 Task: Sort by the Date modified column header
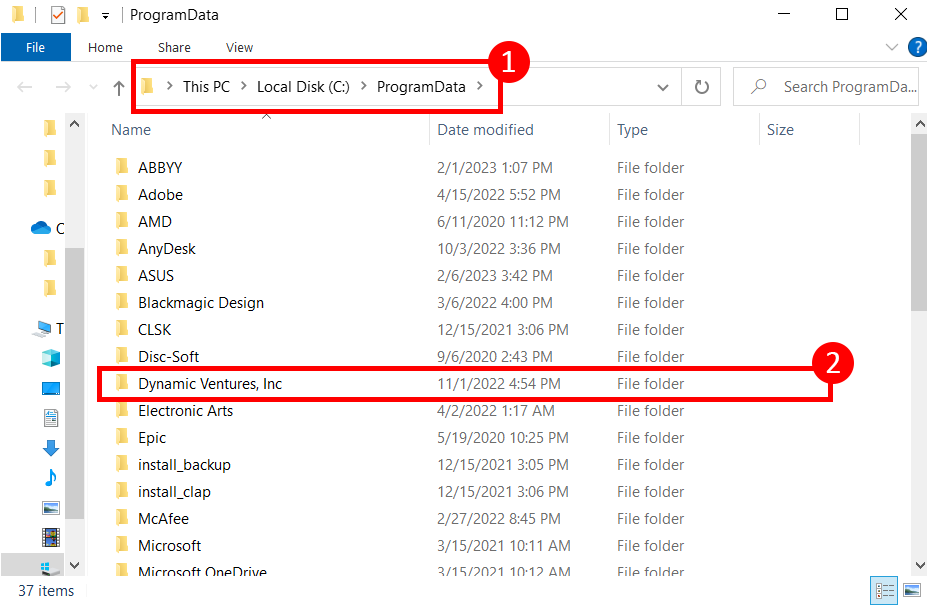click(x=486, y=130)
